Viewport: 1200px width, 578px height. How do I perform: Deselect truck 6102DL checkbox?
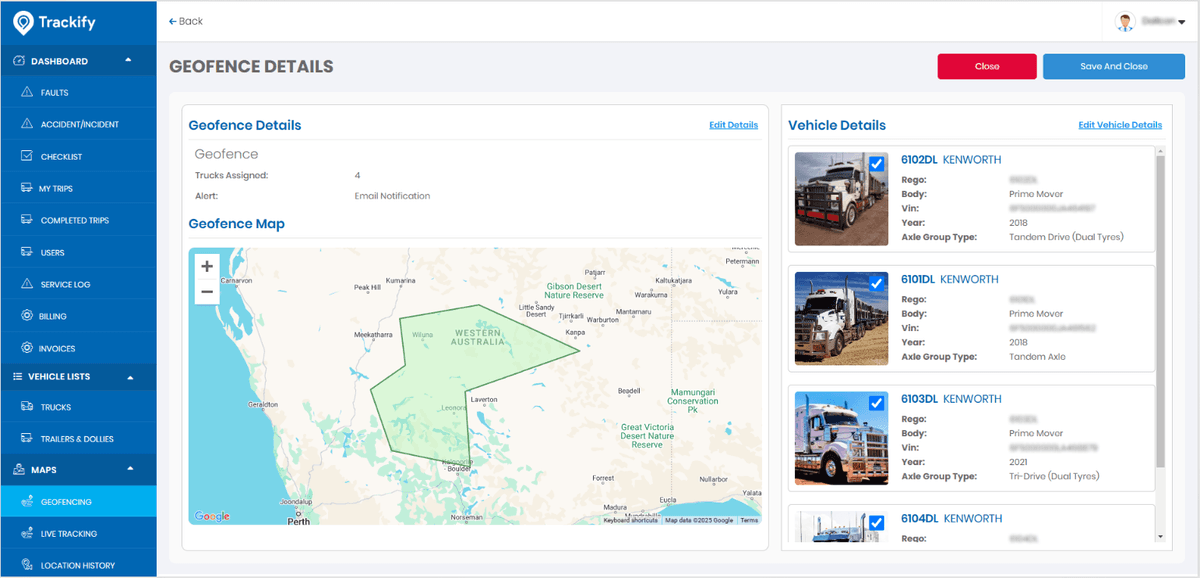pyautogui.click(x=879, y=164)
